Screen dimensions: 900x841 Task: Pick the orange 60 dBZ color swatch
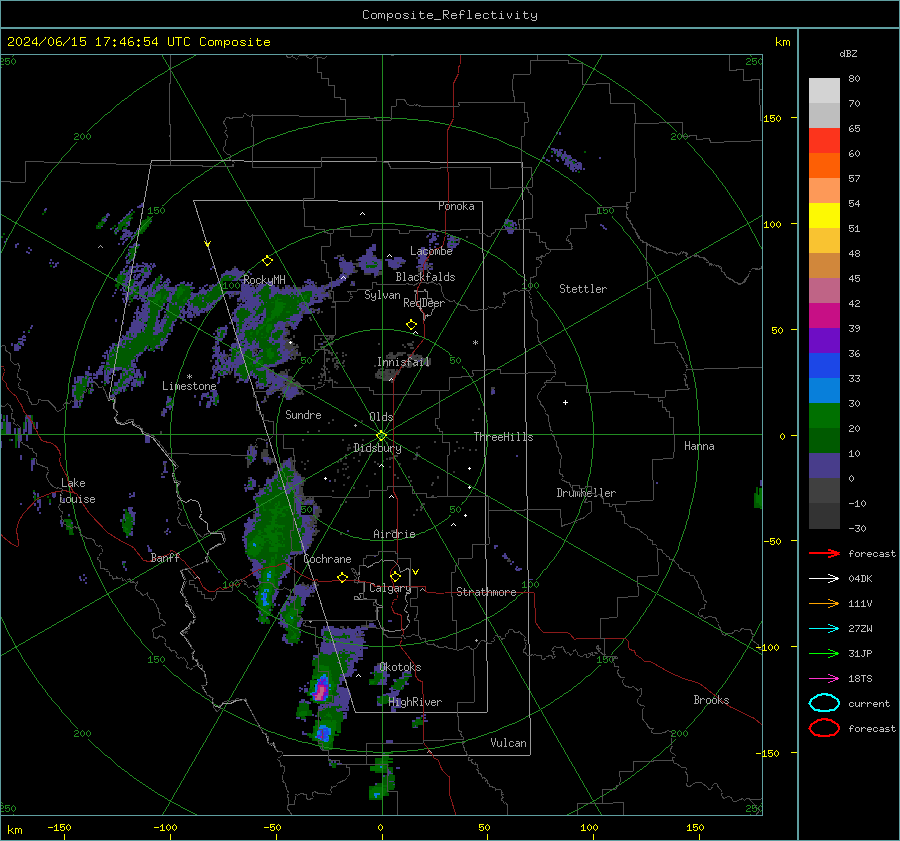point(824,165)
